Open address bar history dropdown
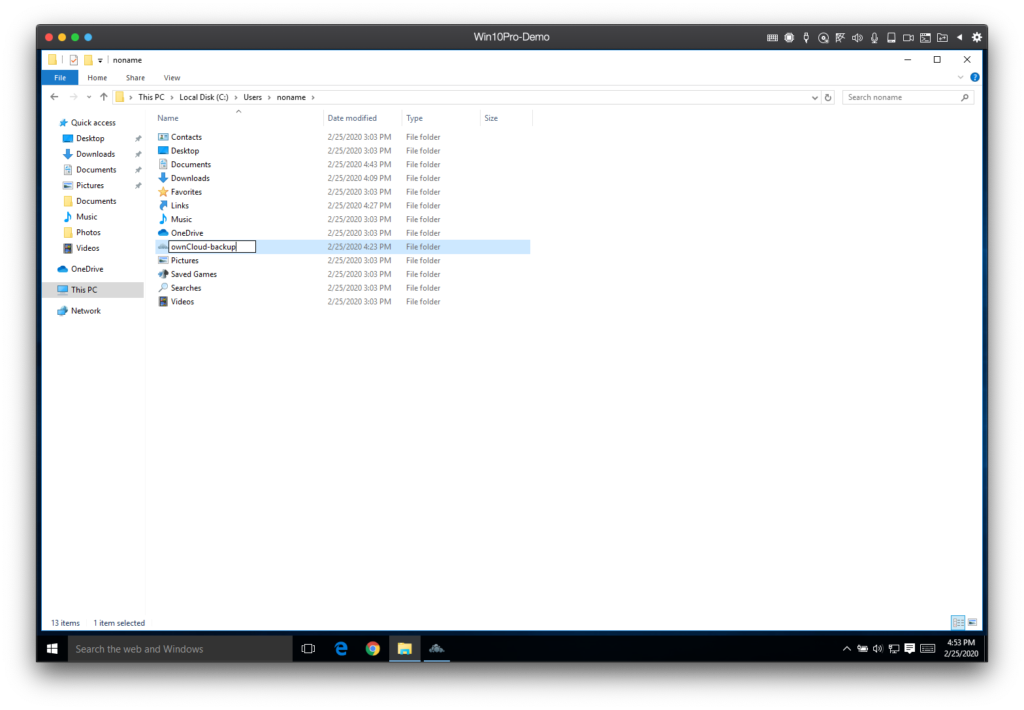The height and width of the screenshot is (710, 1024). point(815,97)
